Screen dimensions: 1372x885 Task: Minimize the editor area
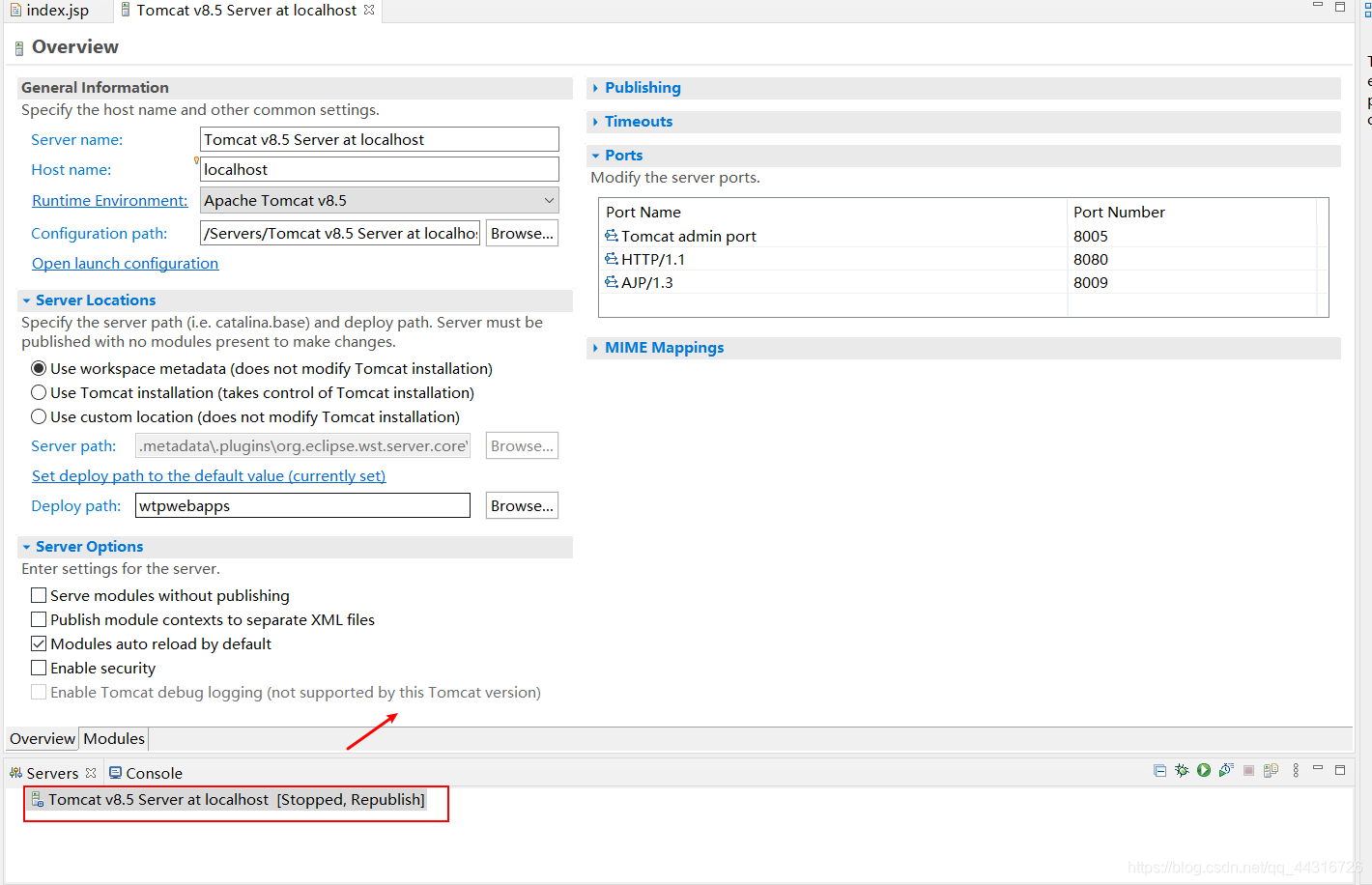point(1317,6)
